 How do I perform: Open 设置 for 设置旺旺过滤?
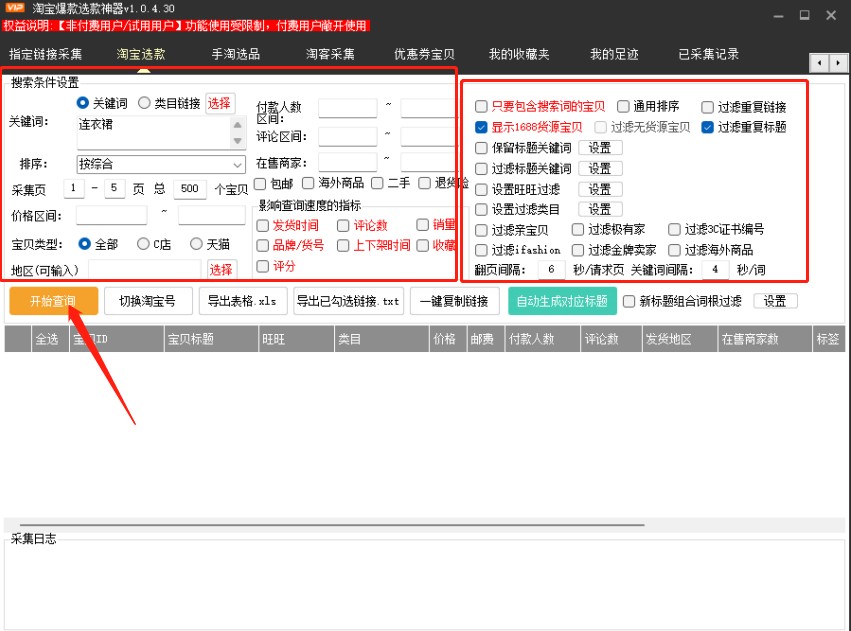(x=600, y=189)
